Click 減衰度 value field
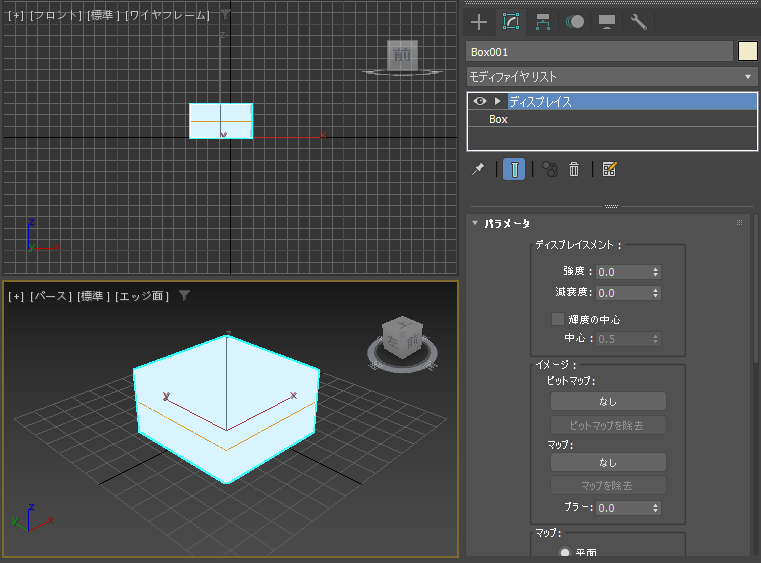 point(623,293)
